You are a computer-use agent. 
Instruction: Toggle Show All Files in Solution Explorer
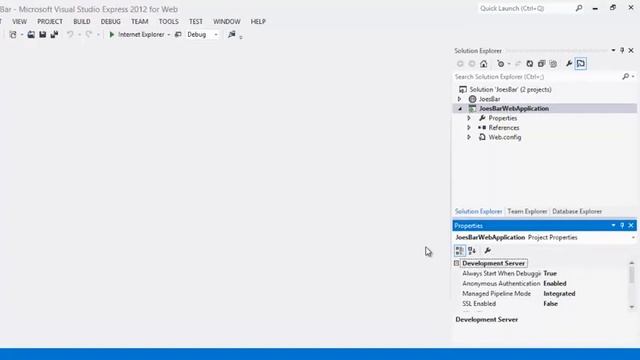(x=553, y=64)
